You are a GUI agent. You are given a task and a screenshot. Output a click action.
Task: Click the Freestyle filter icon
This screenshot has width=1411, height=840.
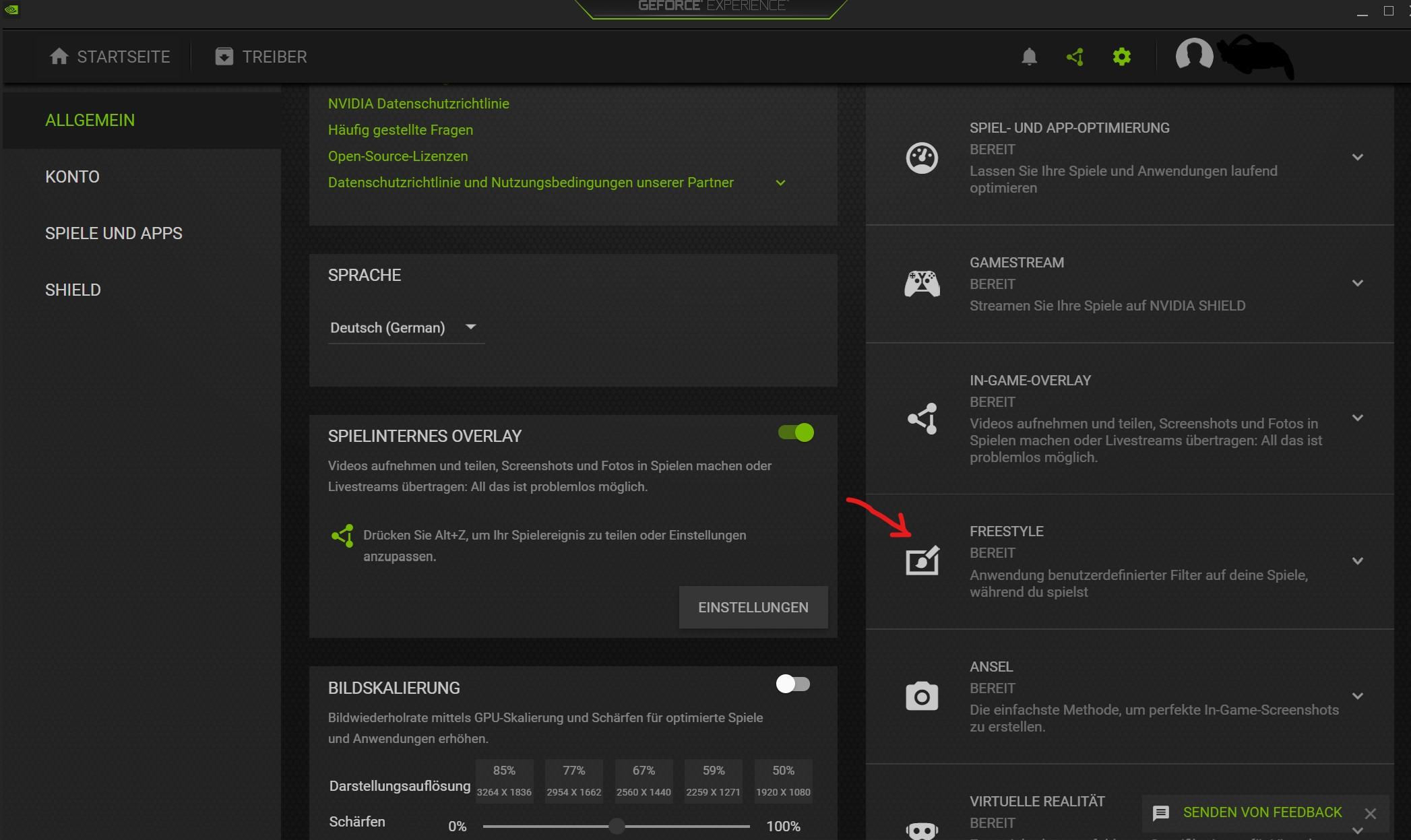922,560
